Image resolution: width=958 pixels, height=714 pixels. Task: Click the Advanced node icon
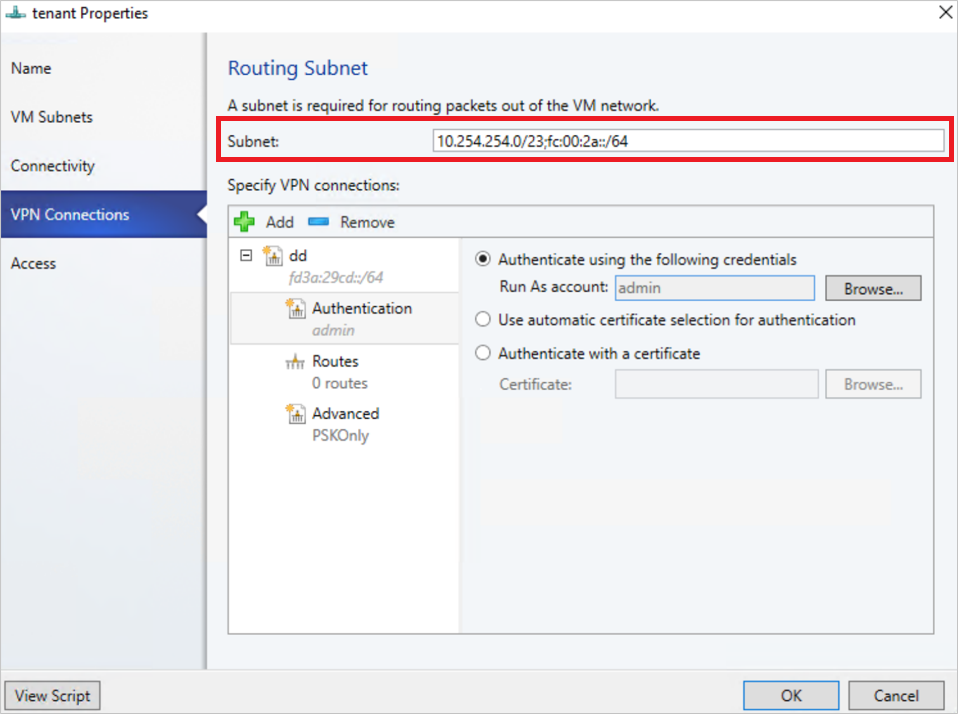(x=295, y=414)
